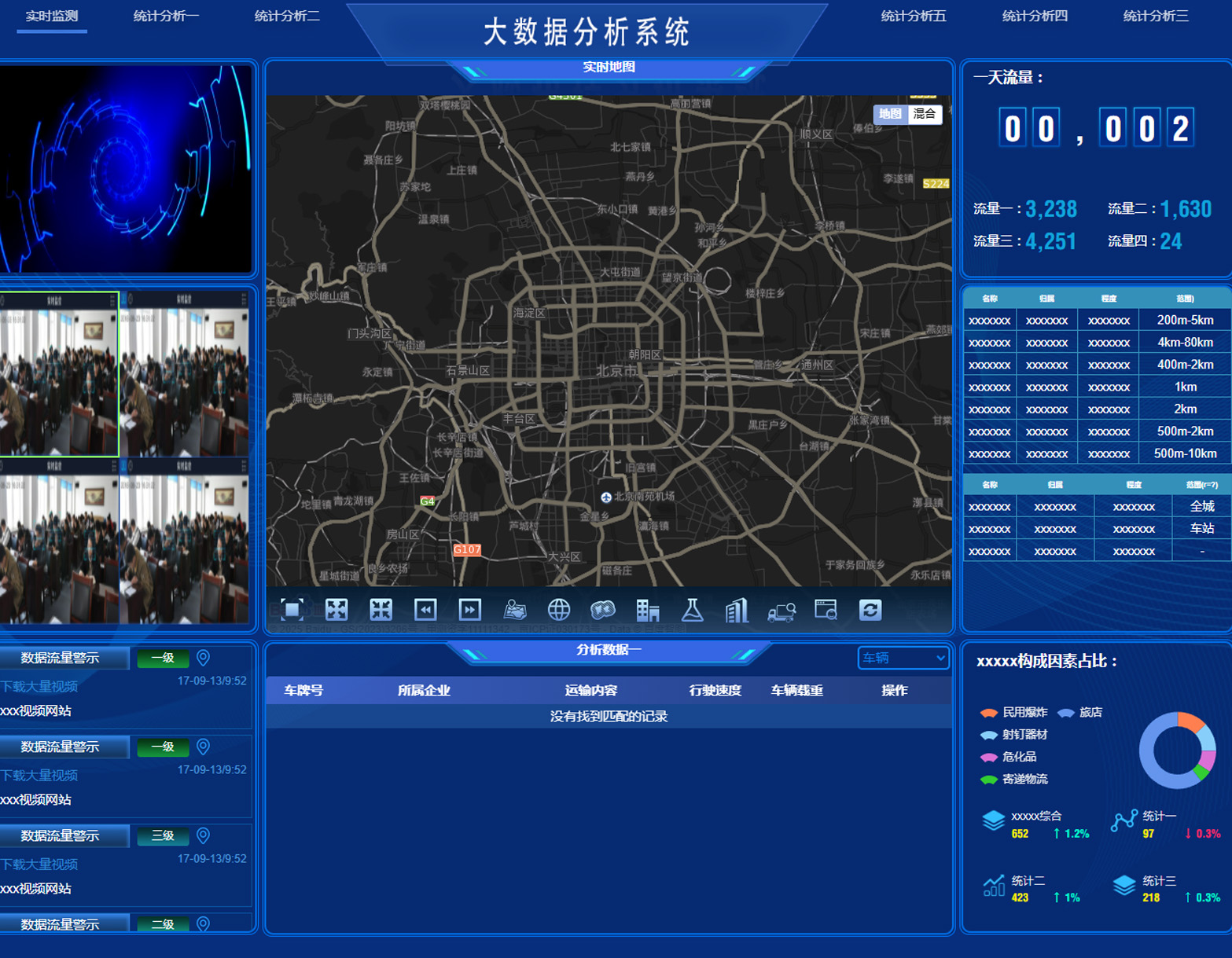Switch map to 地图 view

click(890, 114)
